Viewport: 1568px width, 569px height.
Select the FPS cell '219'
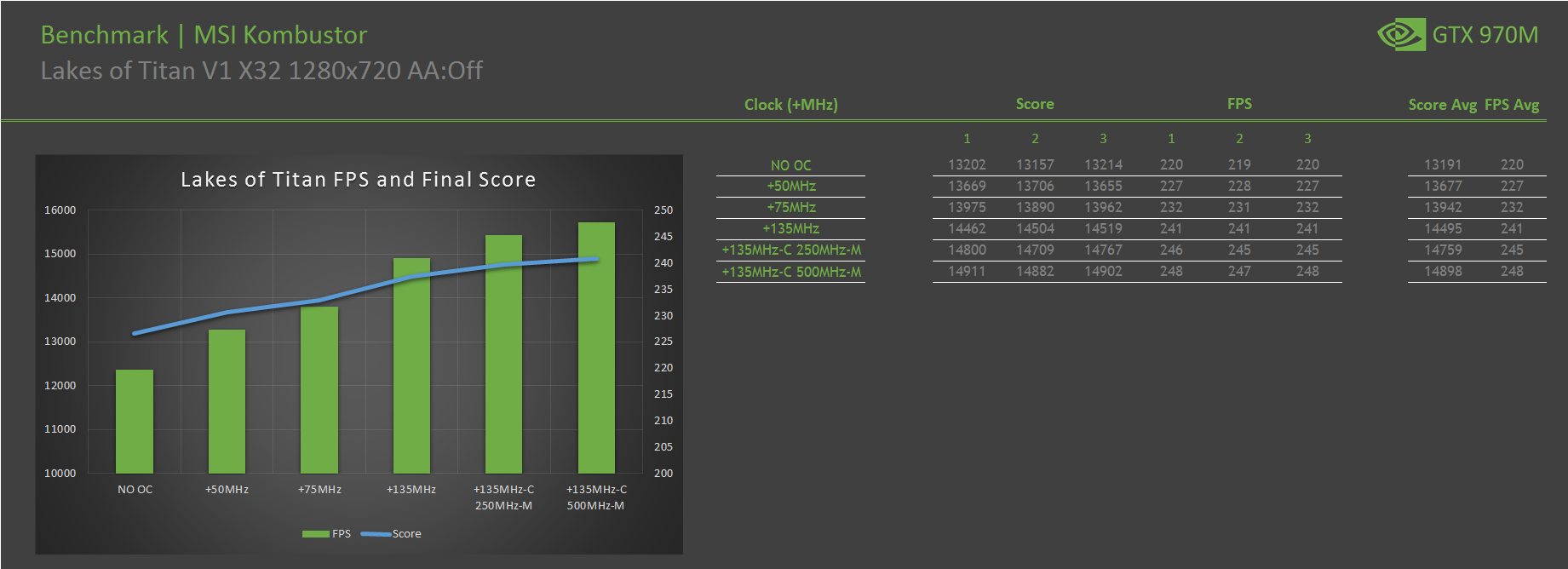coord(1239,165)
